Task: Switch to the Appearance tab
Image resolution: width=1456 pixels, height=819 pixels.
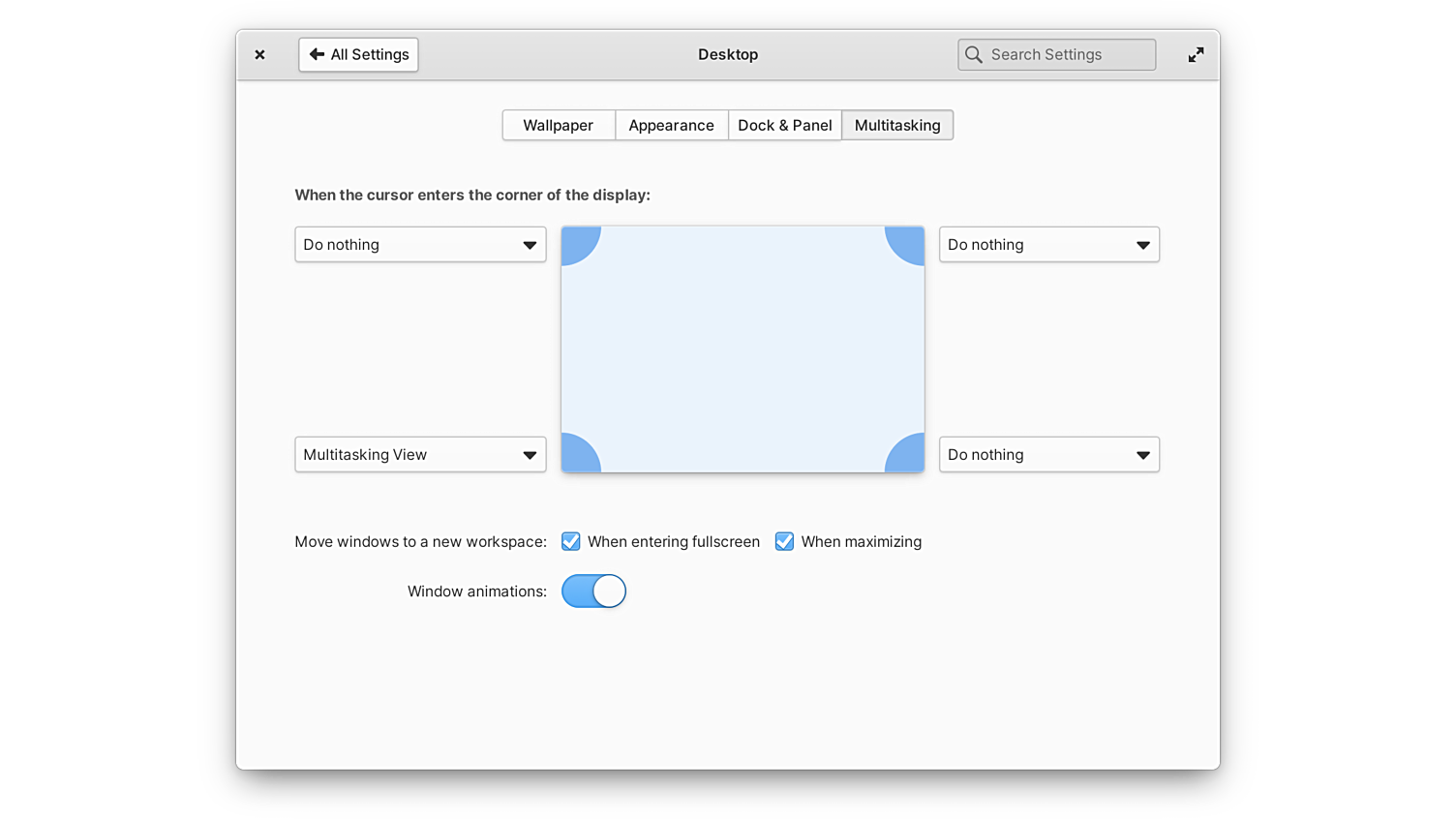Action: click(671, 126)
